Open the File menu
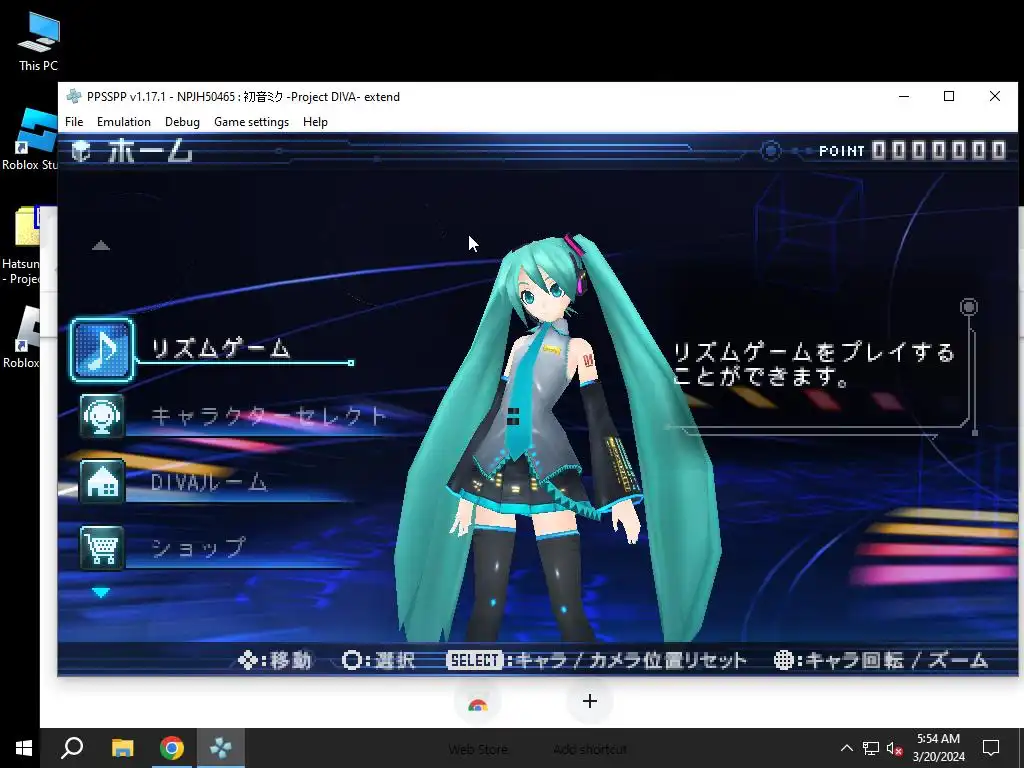Image resolution: width=1024 pixels, height=768 pixels. click(74, 122)
